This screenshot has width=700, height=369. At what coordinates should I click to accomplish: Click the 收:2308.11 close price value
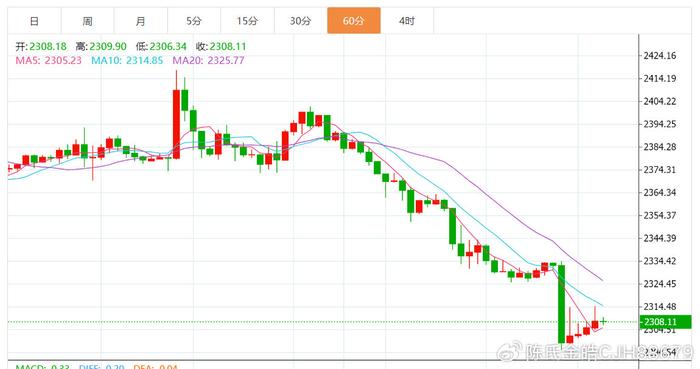(x=221, y=46)
